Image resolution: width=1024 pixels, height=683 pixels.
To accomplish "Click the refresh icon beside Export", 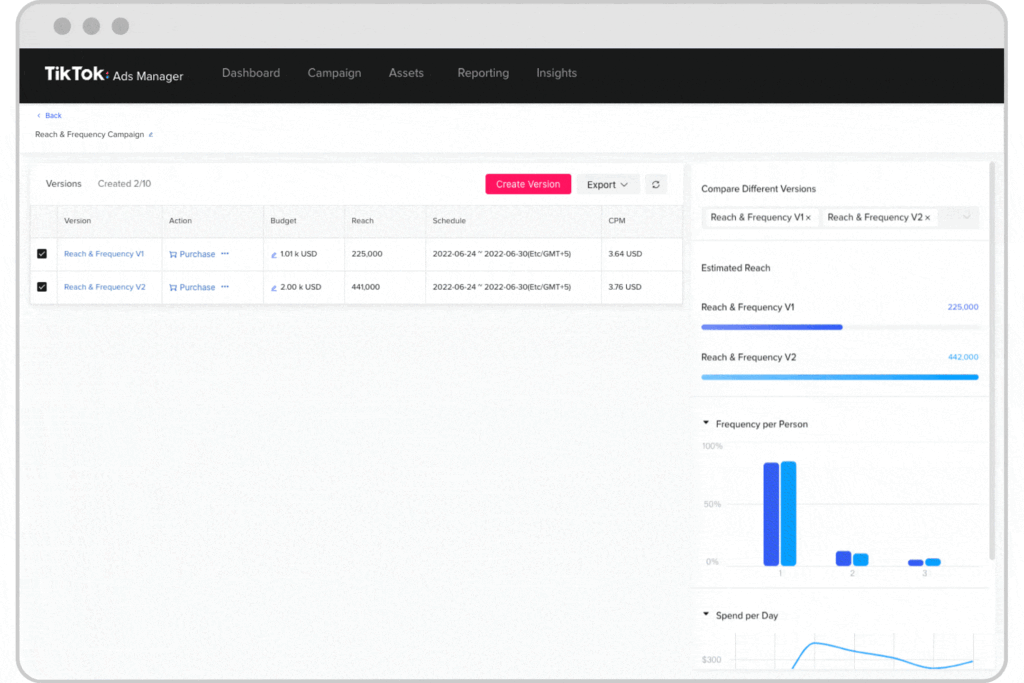I will (656, 184).
